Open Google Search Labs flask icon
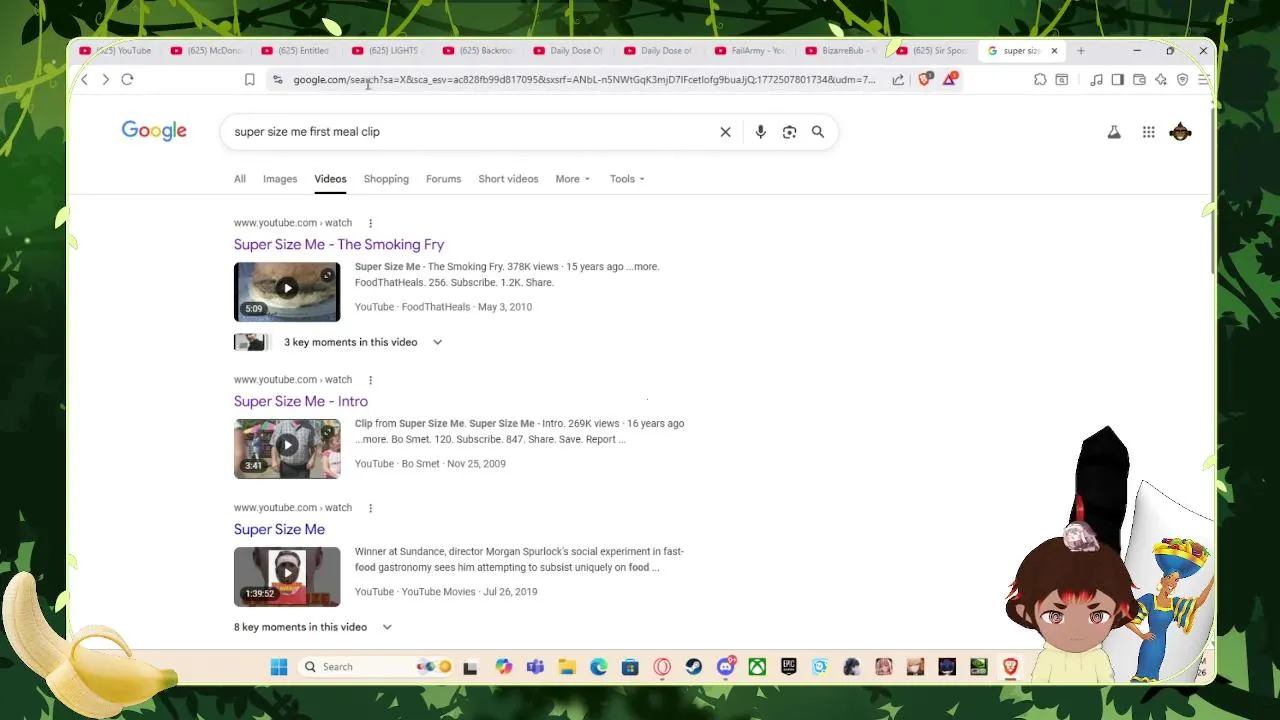Screen dimensions: 1280x720 [x=1114, y=132]
